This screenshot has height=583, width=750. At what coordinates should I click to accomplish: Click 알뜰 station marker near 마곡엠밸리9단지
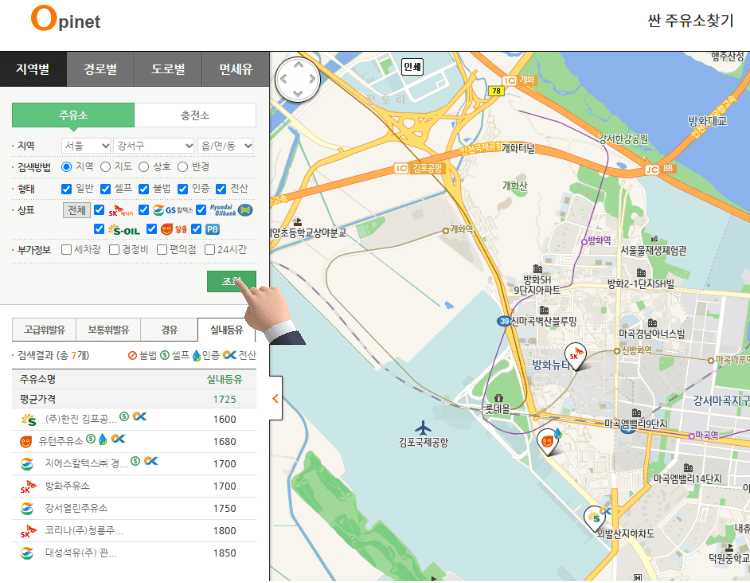548,441
